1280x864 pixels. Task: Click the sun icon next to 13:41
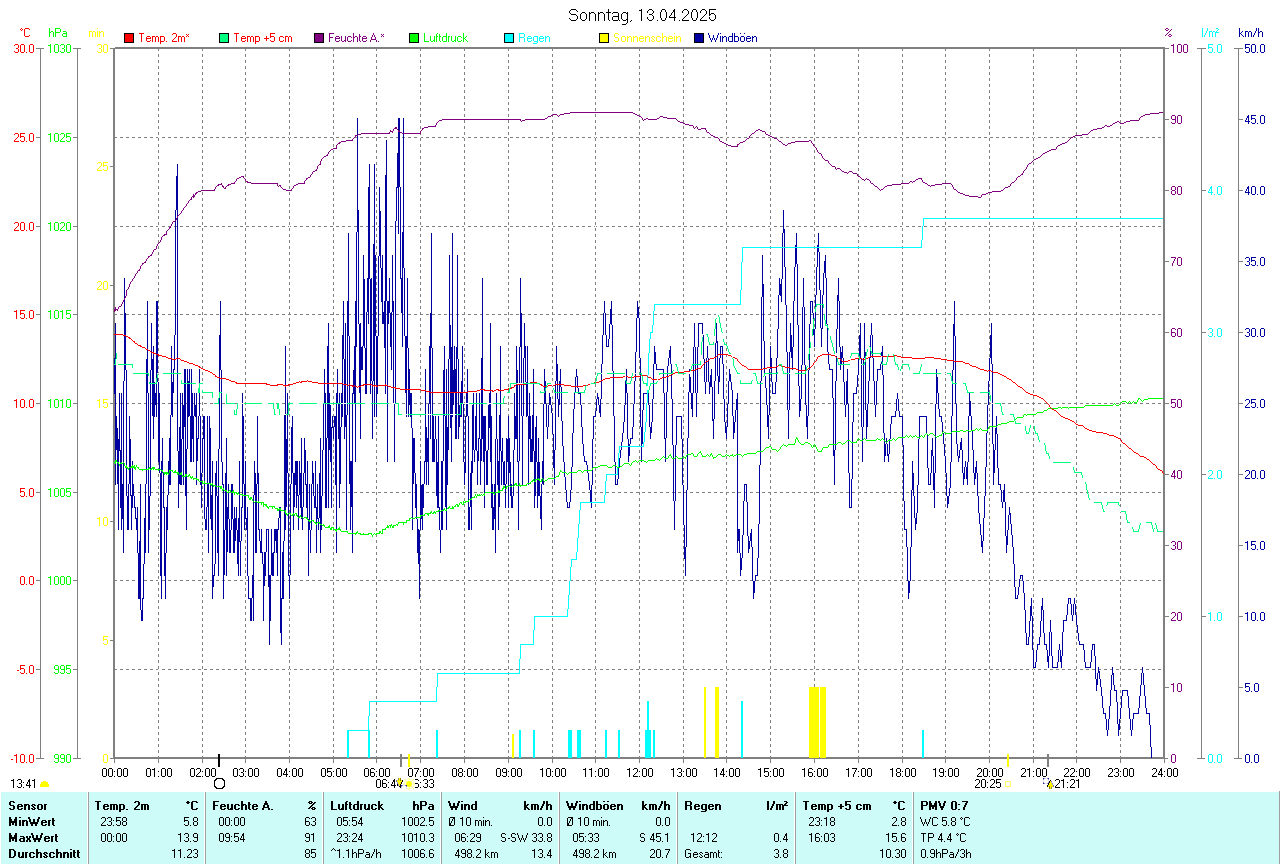(x=45, y=784)
